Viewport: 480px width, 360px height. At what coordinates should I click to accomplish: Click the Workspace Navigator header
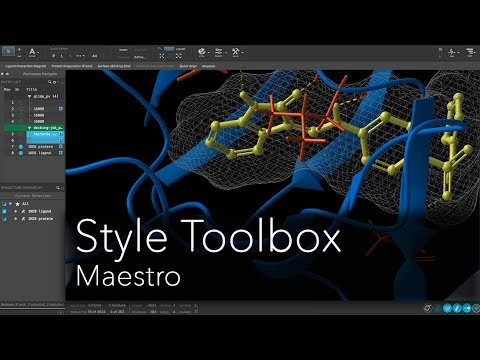point(40,74)
